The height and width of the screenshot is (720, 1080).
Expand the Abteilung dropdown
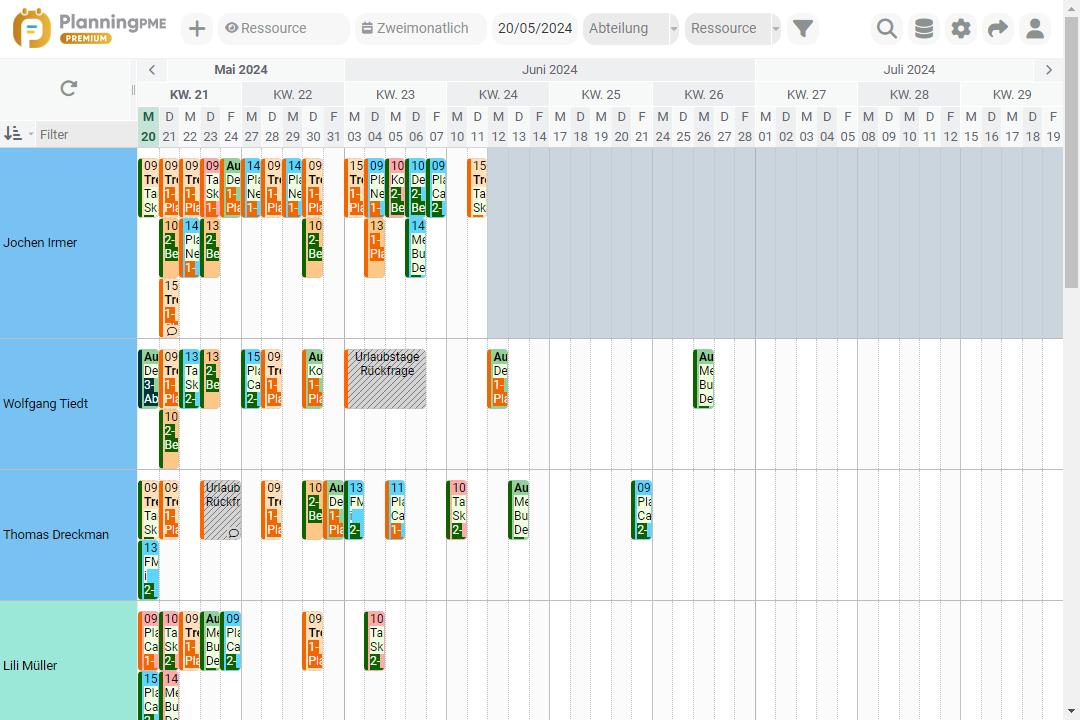673,29
